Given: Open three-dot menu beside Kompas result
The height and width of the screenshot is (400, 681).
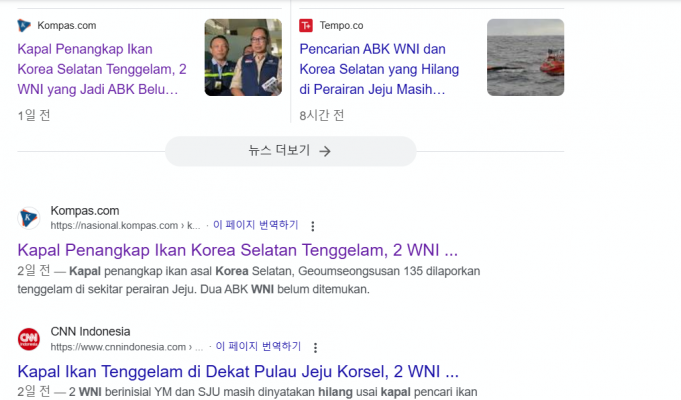Looking at the screenshot, I should click(313, 226).
